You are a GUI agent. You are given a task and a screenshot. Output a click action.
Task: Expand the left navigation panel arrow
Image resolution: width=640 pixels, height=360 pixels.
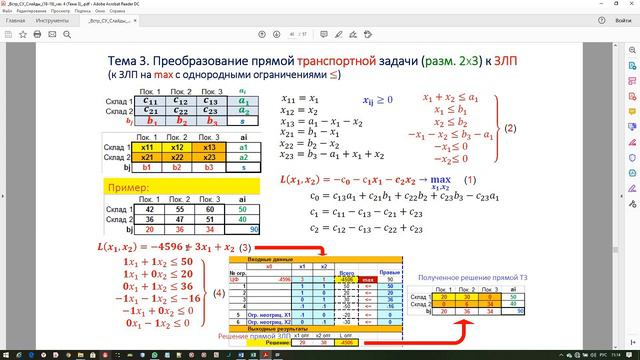(2, 196)
